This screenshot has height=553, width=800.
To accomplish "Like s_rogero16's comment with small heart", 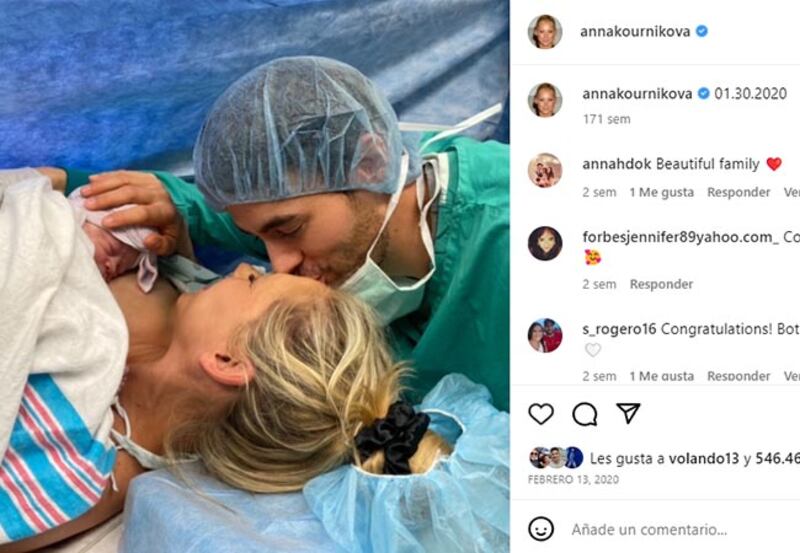I will (x=592, y=350).
